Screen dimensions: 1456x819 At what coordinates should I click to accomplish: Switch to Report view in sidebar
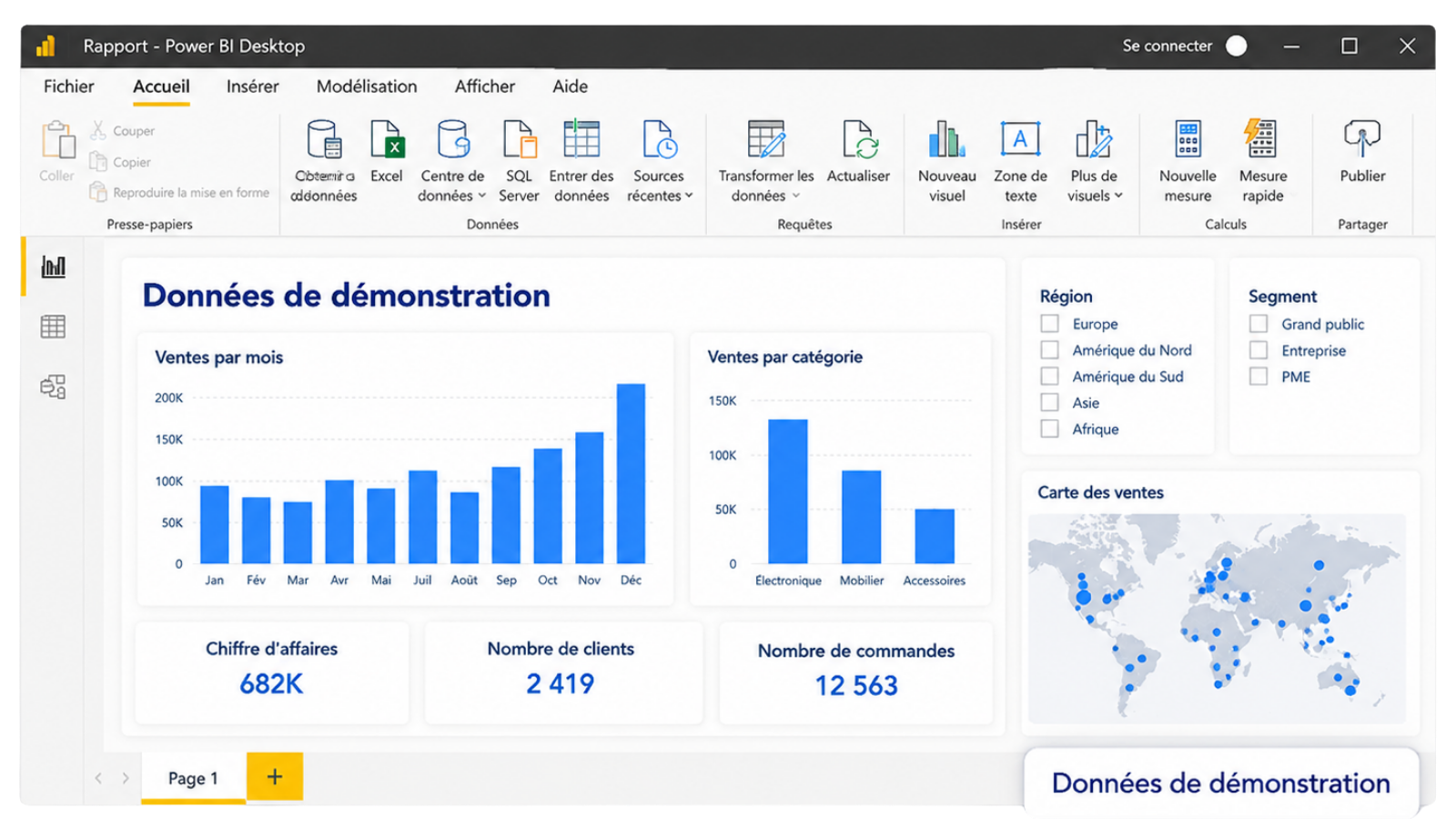(x=53, y=267)
